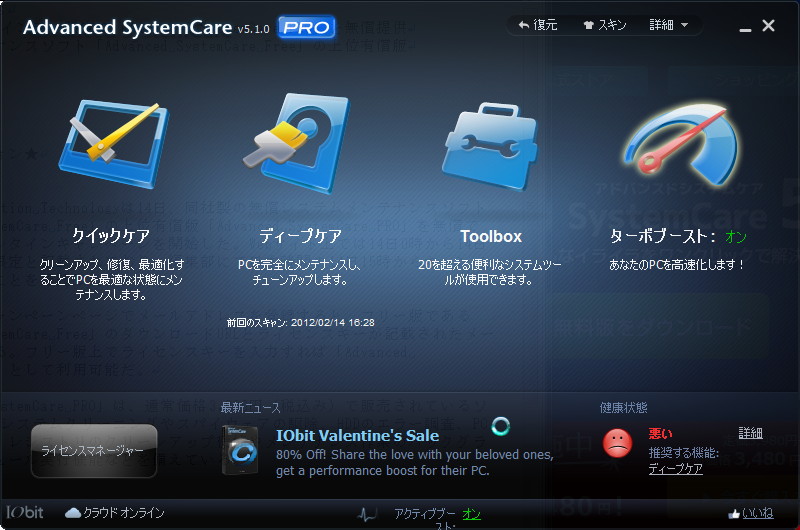Click the last scan date 2012/02/14 text
The width and height of the screenshot is (800, 530).
click(x=333, y=322)
